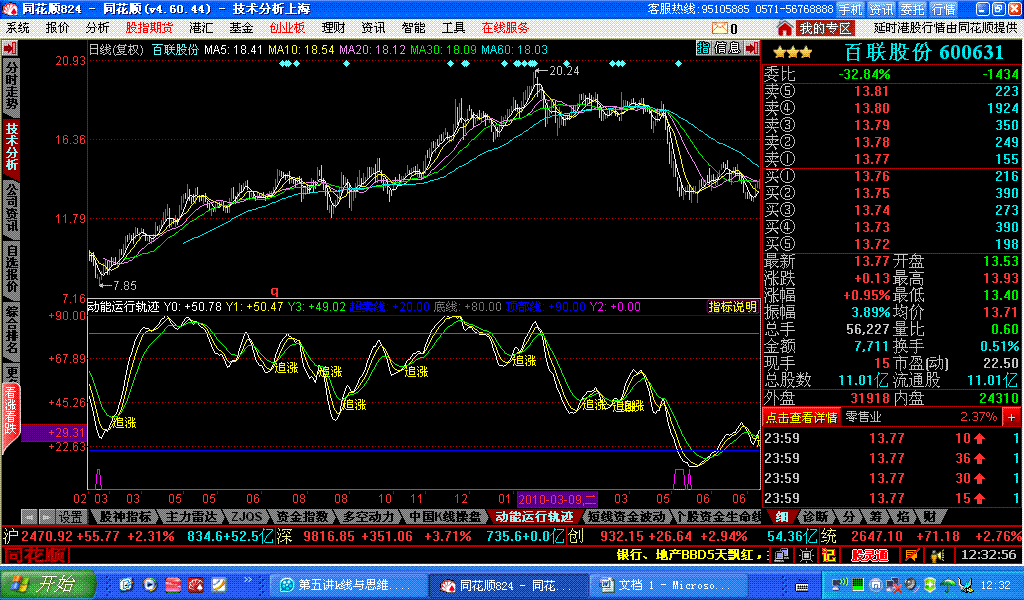The width and height of the screenshot is (1024, 600).
Task: Open the 工具 menu
Action: click(453, 28)
